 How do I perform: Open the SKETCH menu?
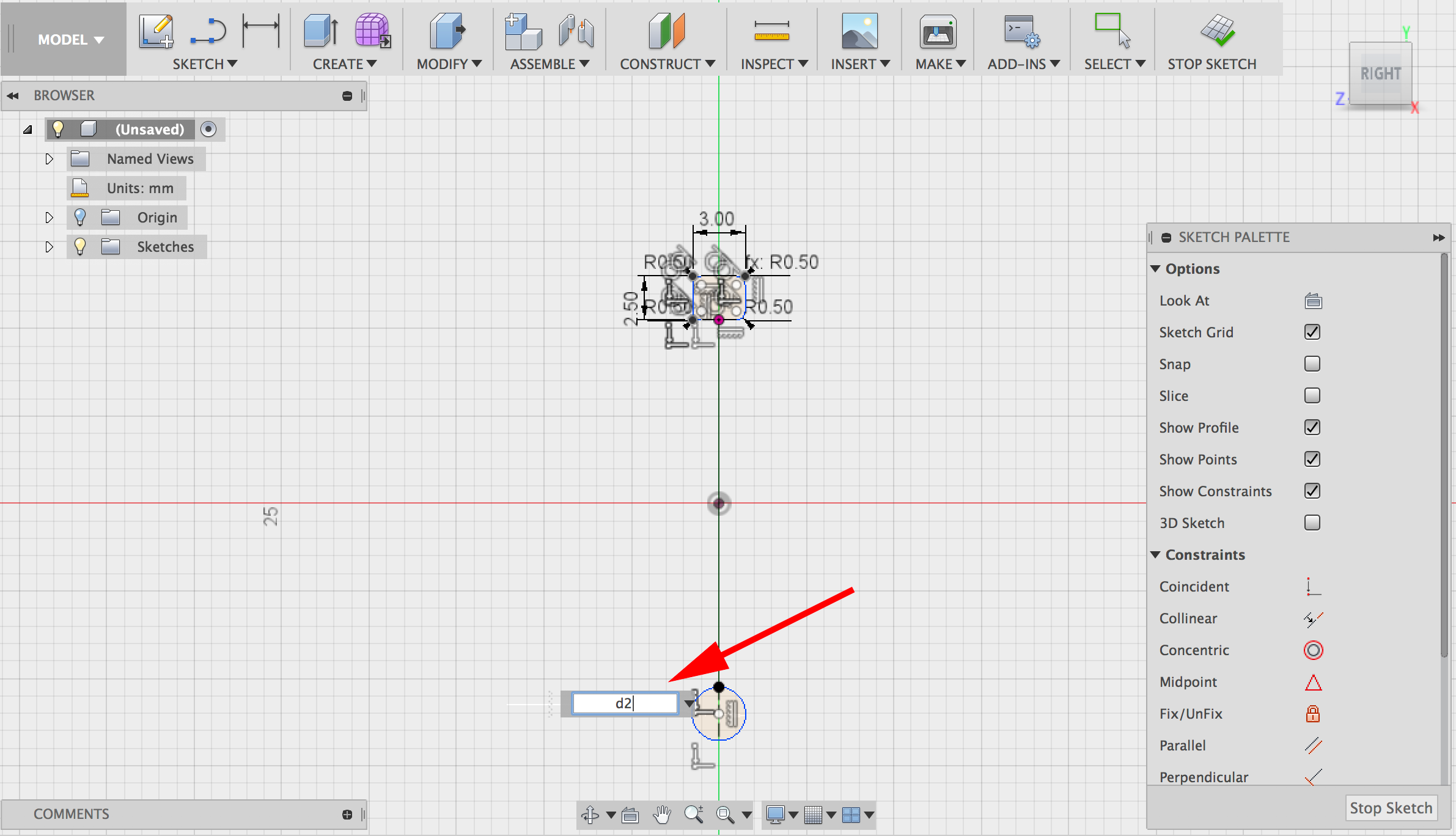205,64
